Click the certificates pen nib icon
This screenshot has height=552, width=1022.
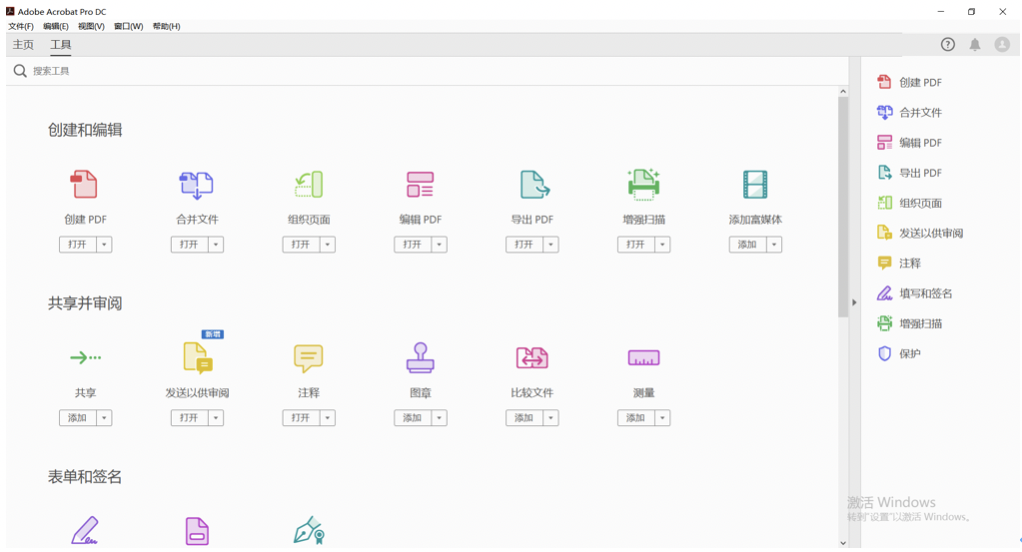pos(309,530)
